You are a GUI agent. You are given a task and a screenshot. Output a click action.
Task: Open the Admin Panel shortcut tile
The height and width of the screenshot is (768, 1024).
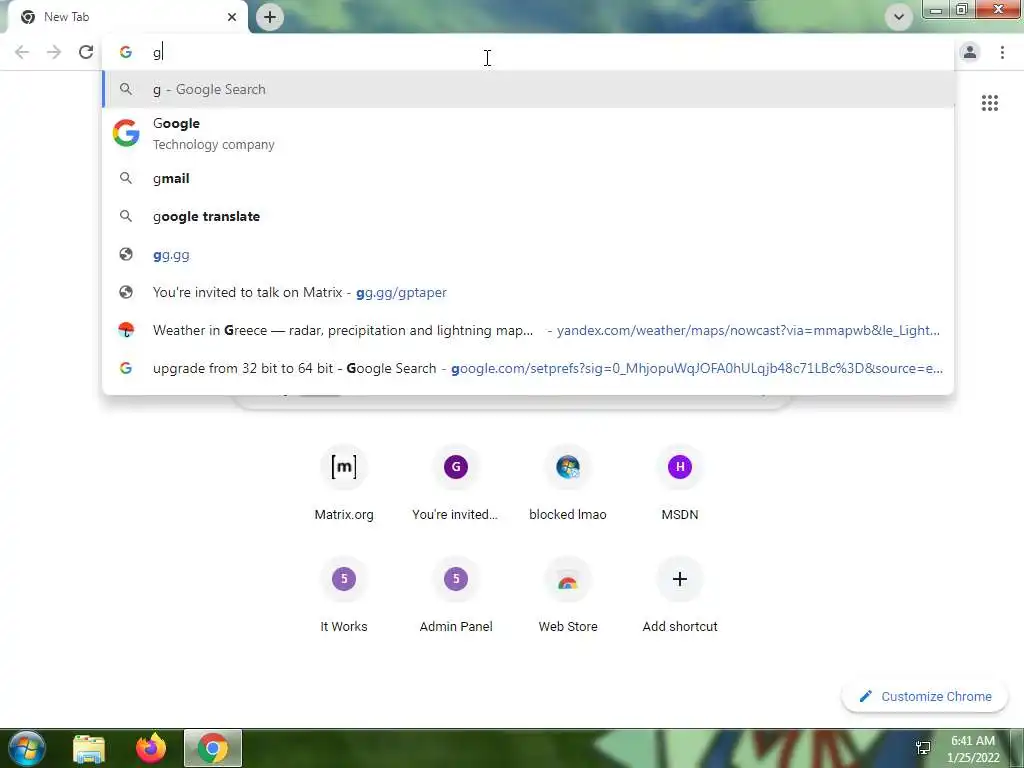[x=455, y=596]
